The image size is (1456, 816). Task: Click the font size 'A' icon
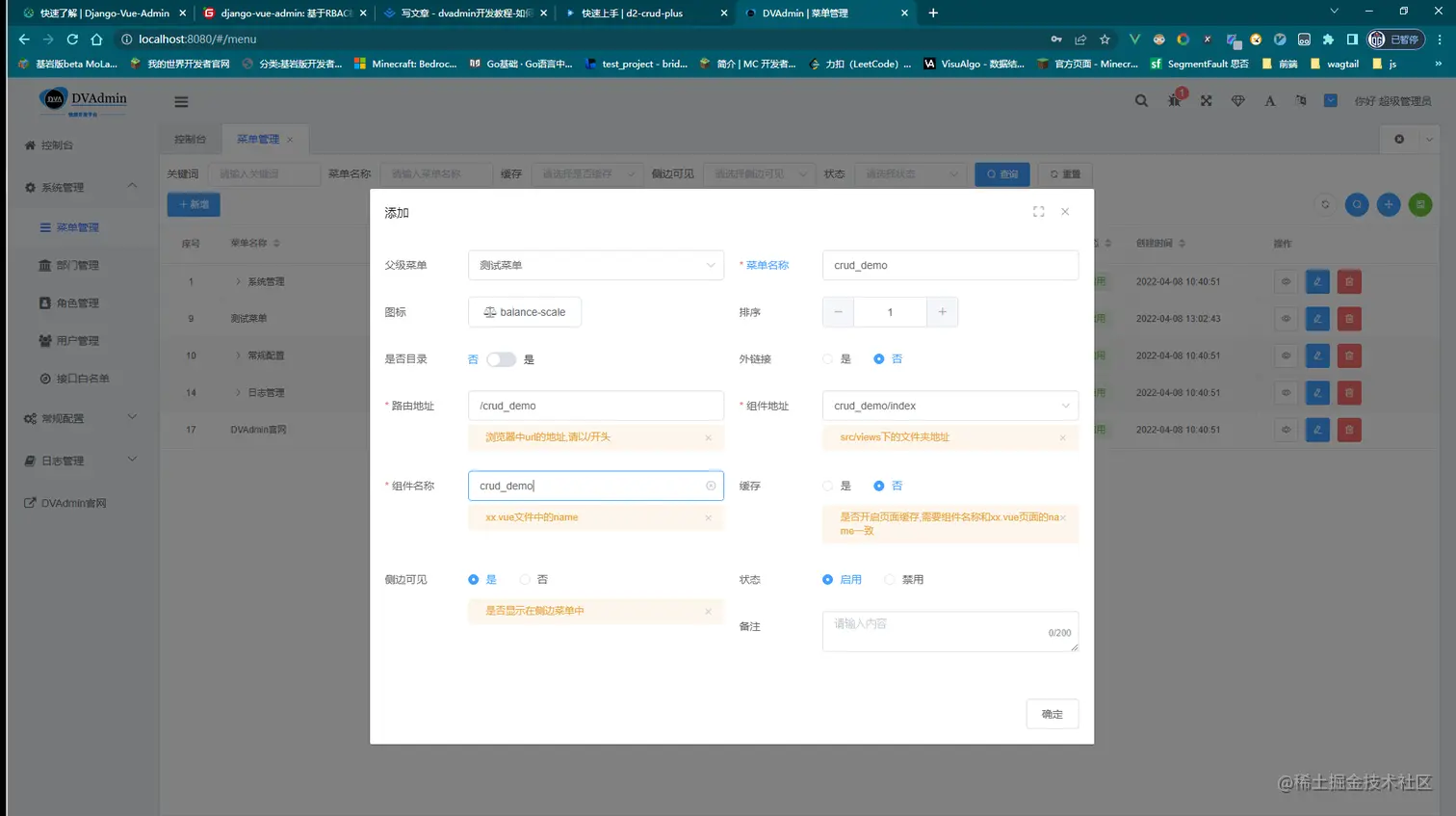coord(1269,99)
